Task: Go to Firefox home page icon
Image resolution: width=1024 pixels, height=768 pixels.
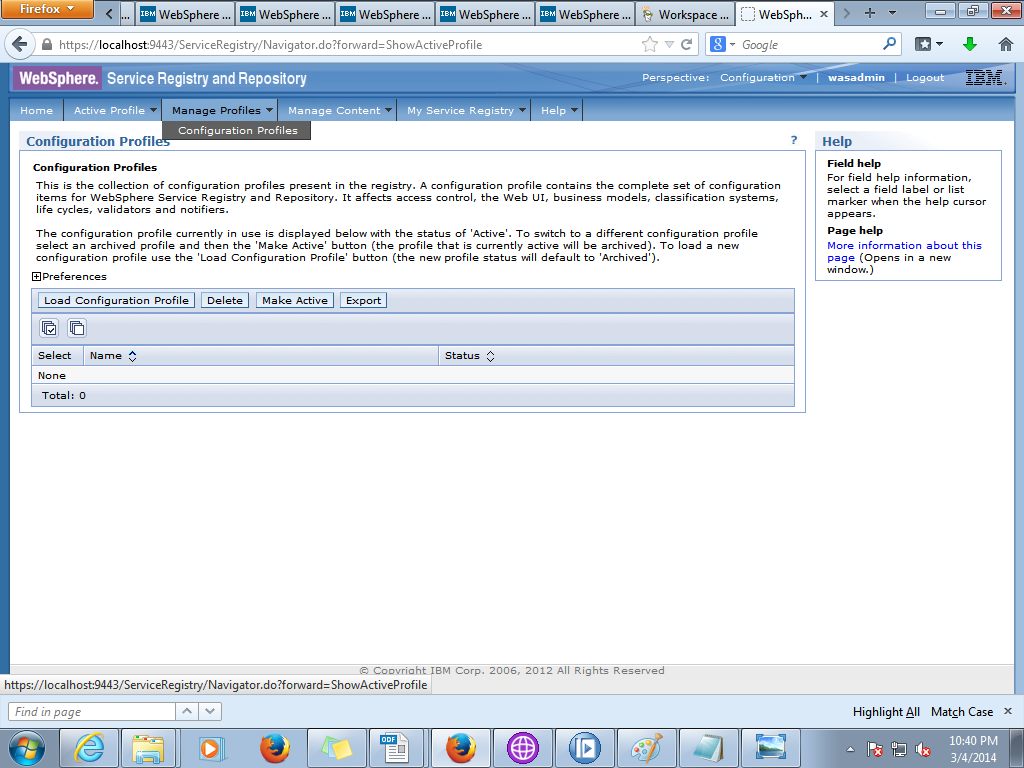Action: coord(1006,44)
